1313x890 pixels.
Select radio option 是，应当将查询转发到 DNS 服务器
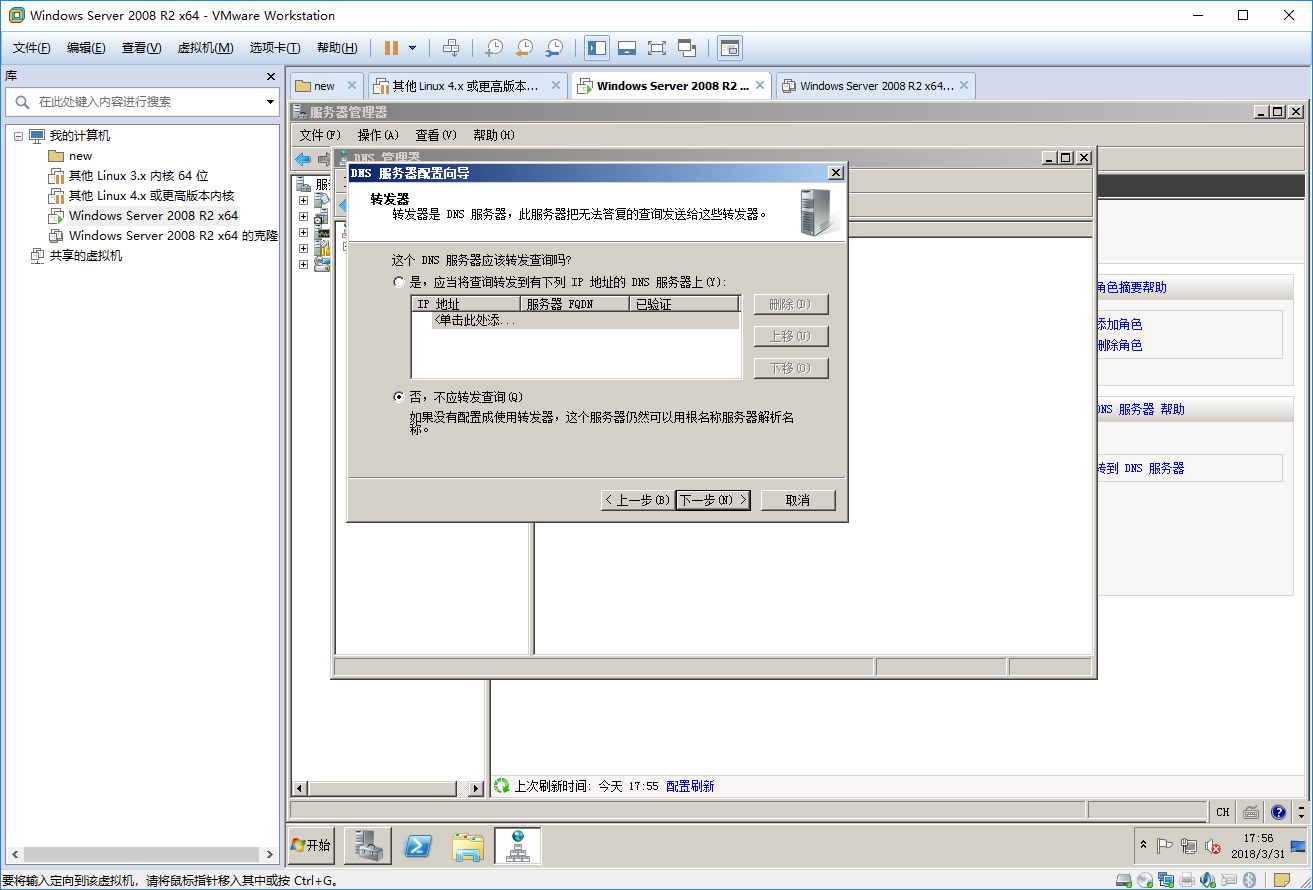tap(398, 282)
